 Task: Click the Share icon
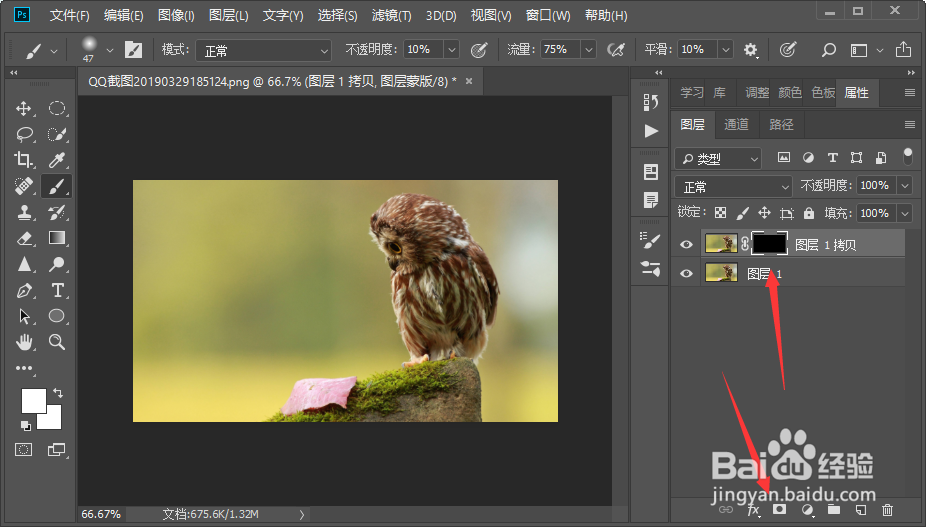[903, 49]
